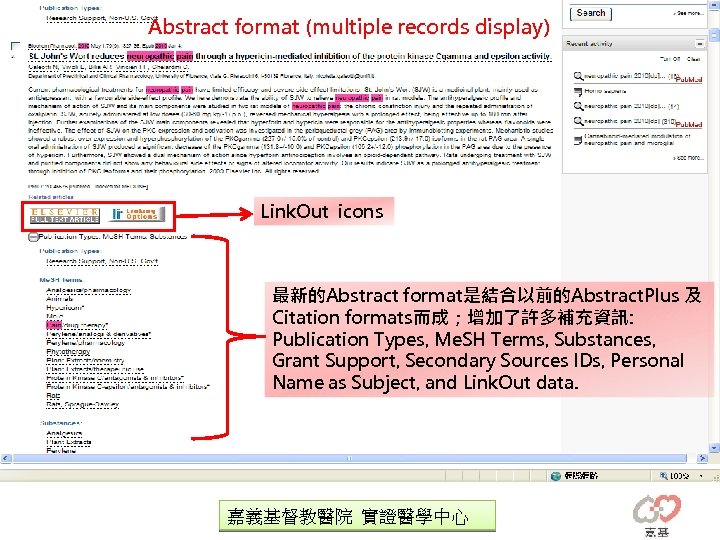720x540 pixels.
Task: Select MeSH term Protein Kinase C-epsilon/antagonists & inhibitors*
Action: tap(128, 387)
